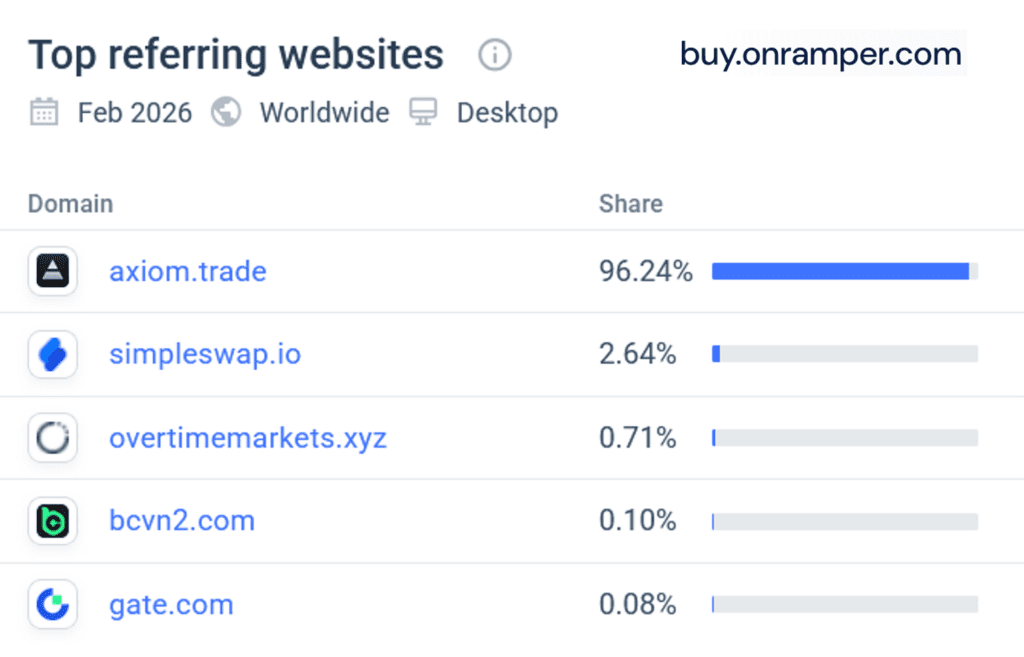Click the green bcvn2.com favicon

50,520
